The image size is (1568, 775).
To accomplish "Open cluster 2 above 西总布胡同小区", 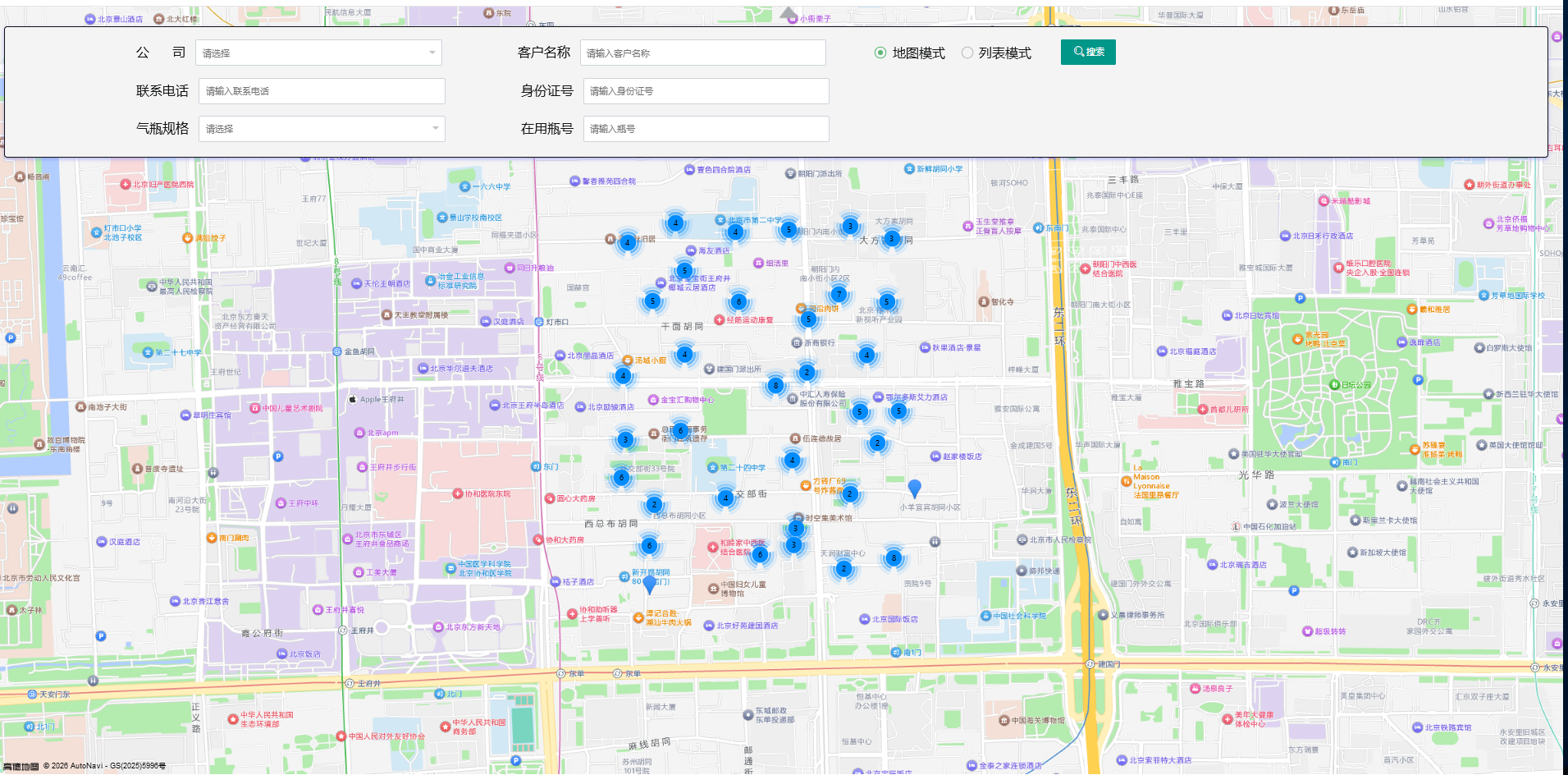I will click(x=654, y=504).
